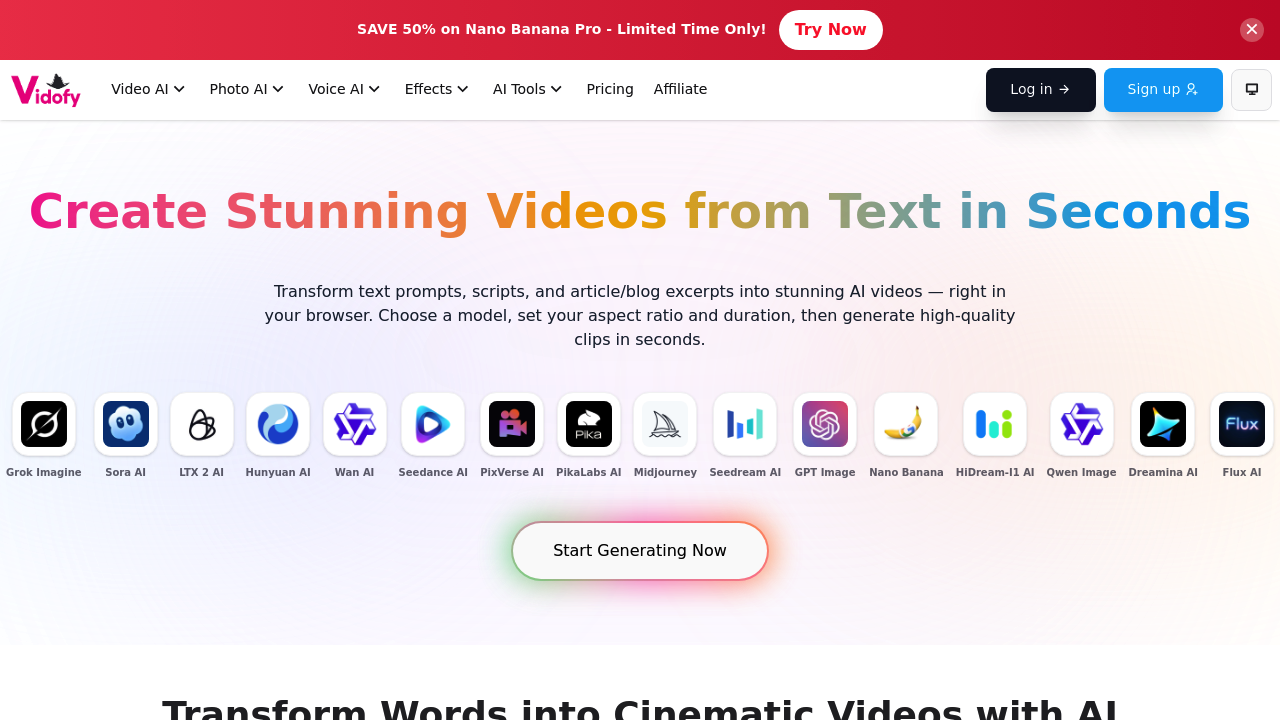This screenshot has width=1280, height=720.
Task: Dismiss the Nano Banana Pro promo banner
Action: point(1250,29)
